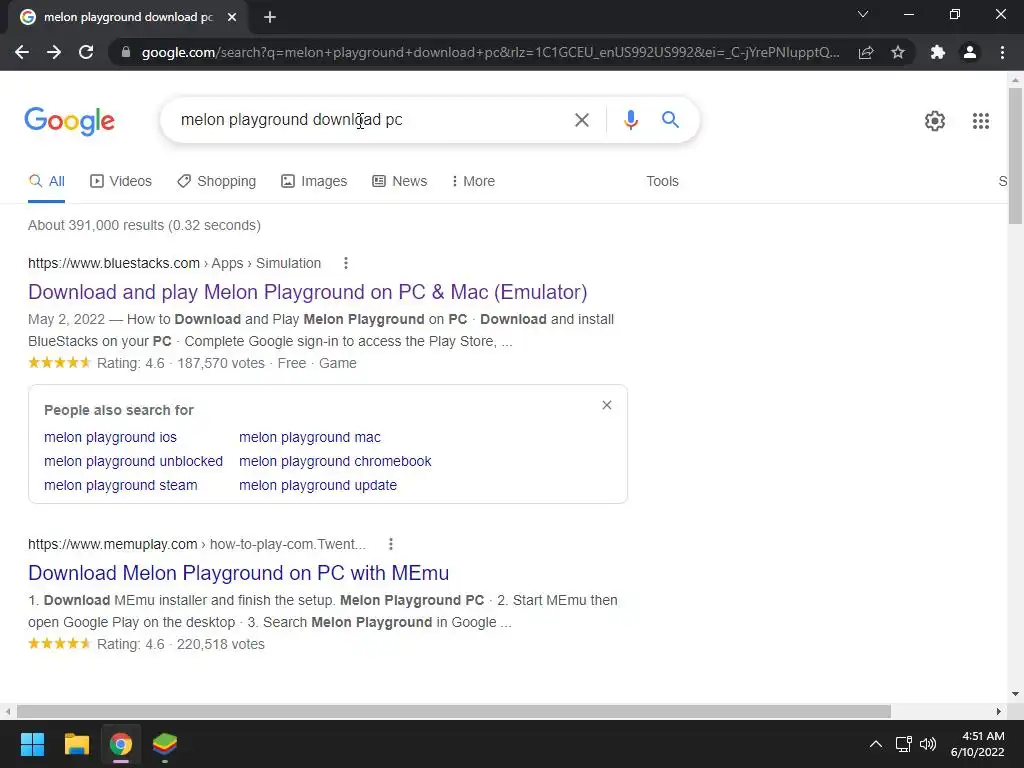Search for melon playground chromebook
The width and height of the screenshot is (1024, 768).
pyautogui.click(x=335, y=461)
